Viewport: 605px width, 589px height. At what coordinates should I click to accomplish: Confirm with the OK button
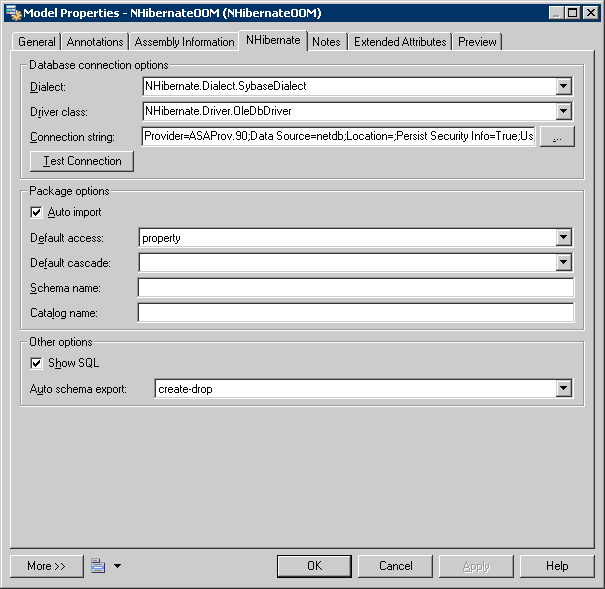314,566
